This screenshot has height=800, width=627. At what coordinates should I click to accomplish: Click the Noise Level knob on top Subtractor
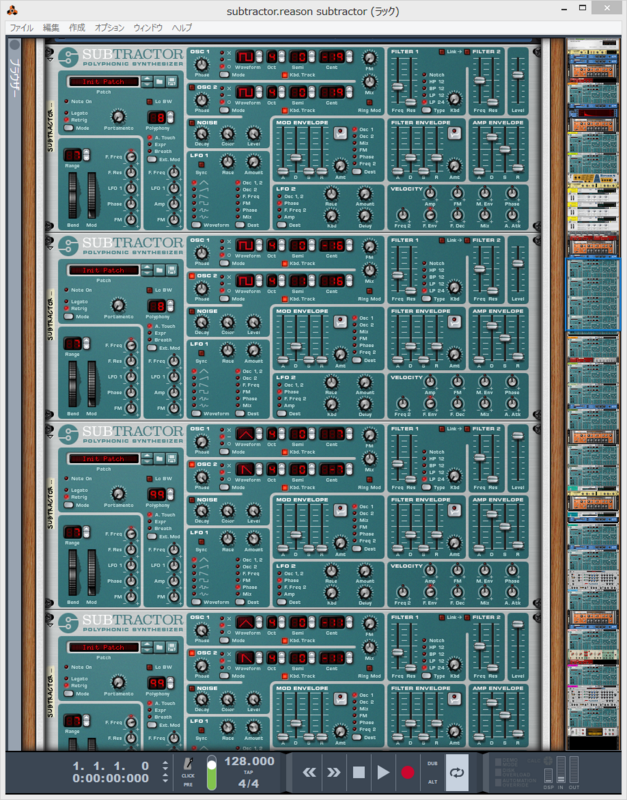[254, 134]
